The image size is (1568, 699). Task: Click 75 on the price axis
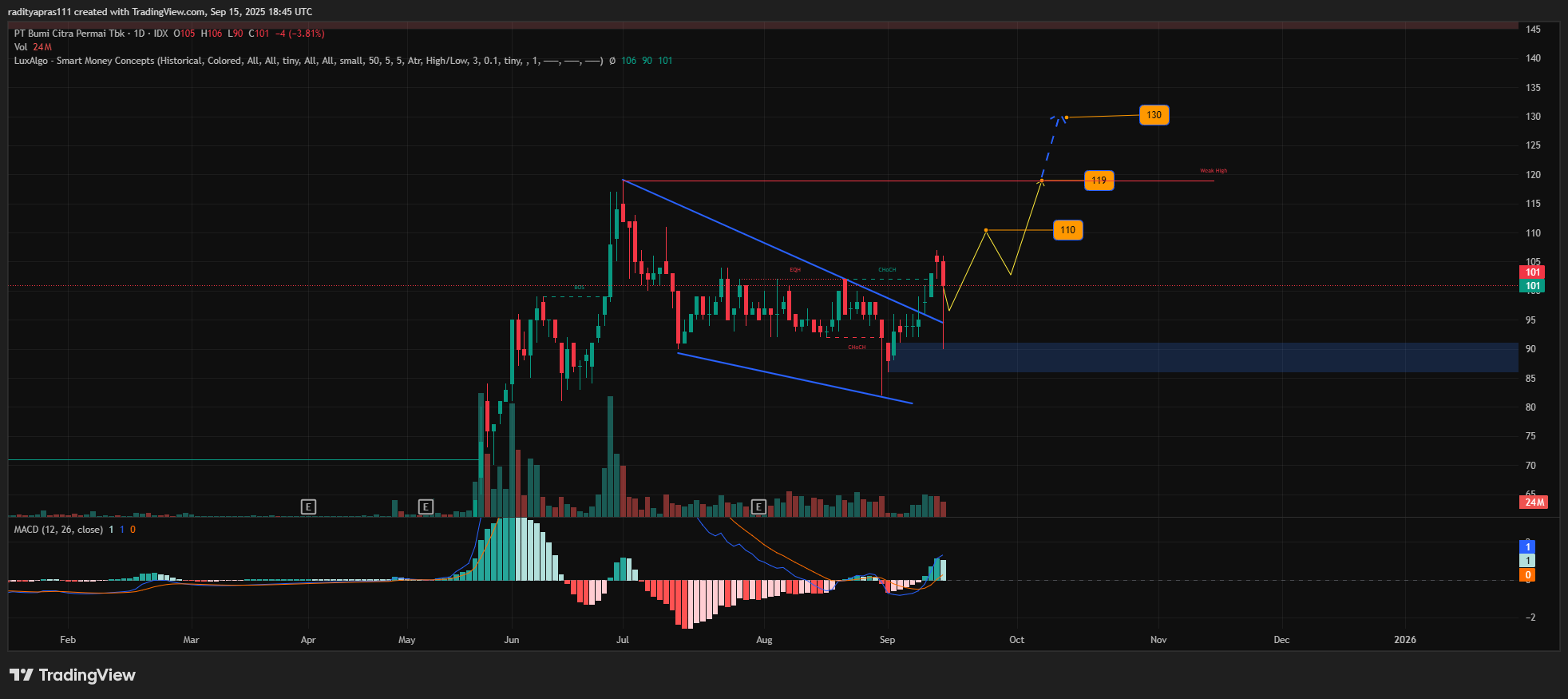1530,436
